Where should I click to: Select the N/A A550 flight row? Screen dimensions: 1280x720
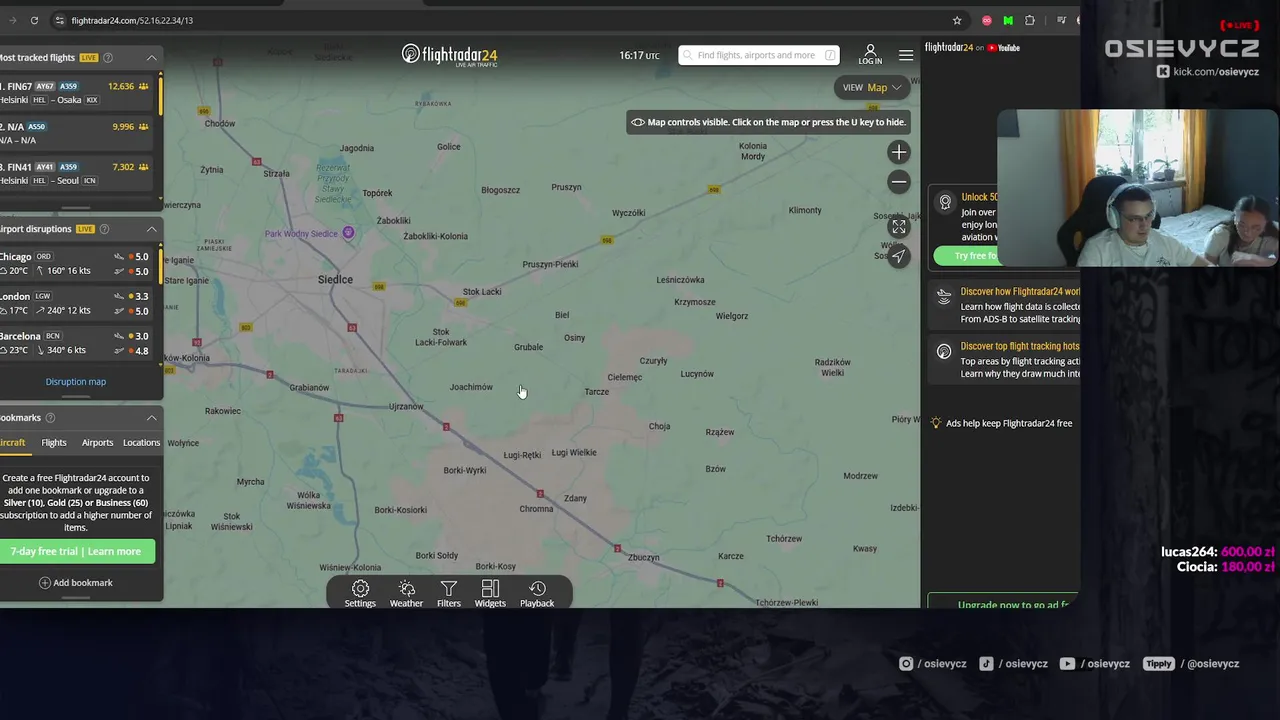(78, 133)
